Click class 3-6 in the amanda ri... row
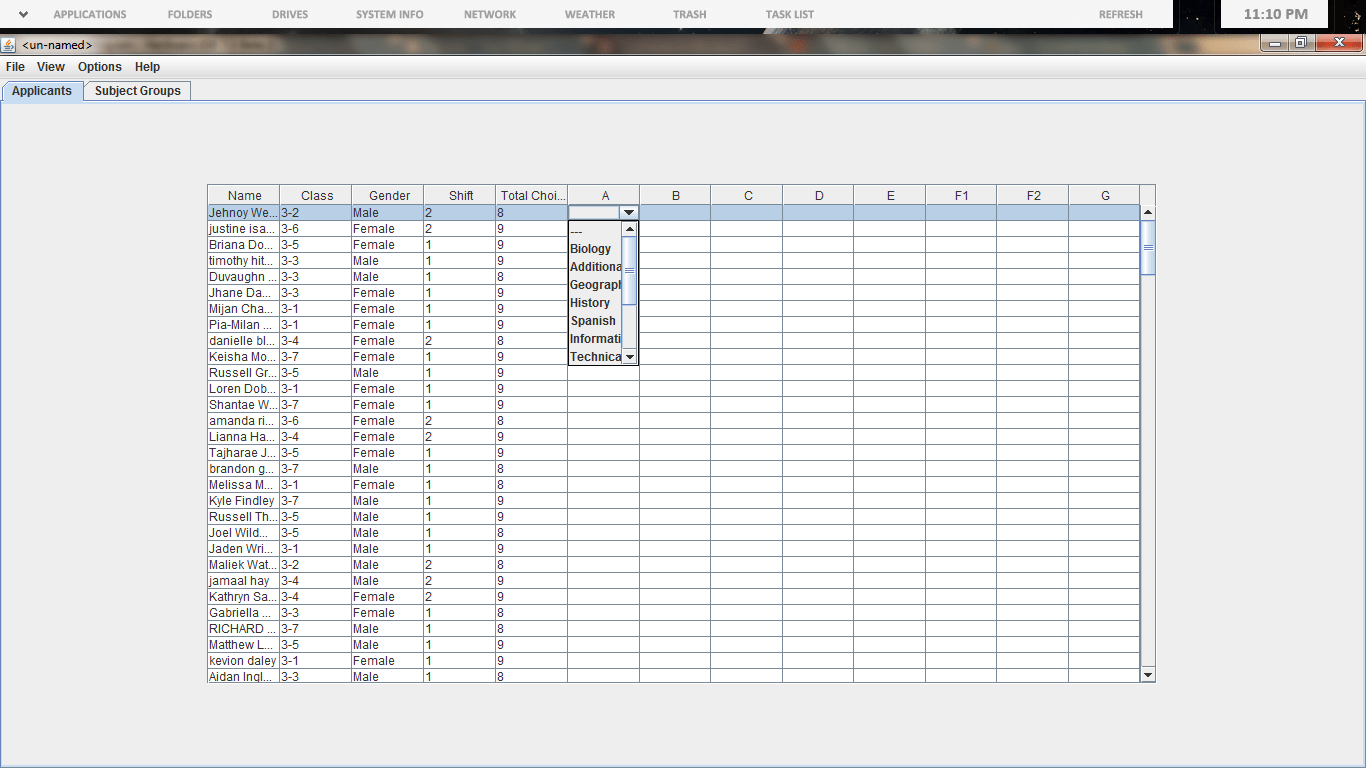The image size is (1366, 768). click(316, 421)
